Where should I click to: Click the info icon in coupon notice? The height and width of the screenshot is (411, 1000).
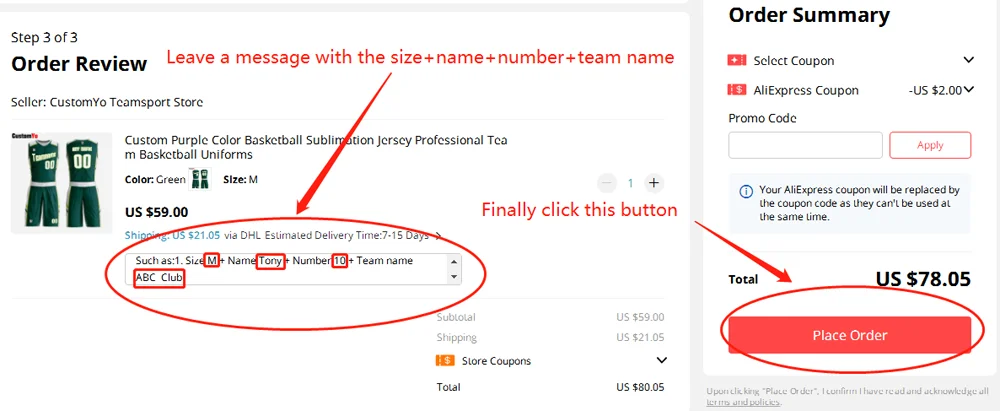tap(746, 191)
